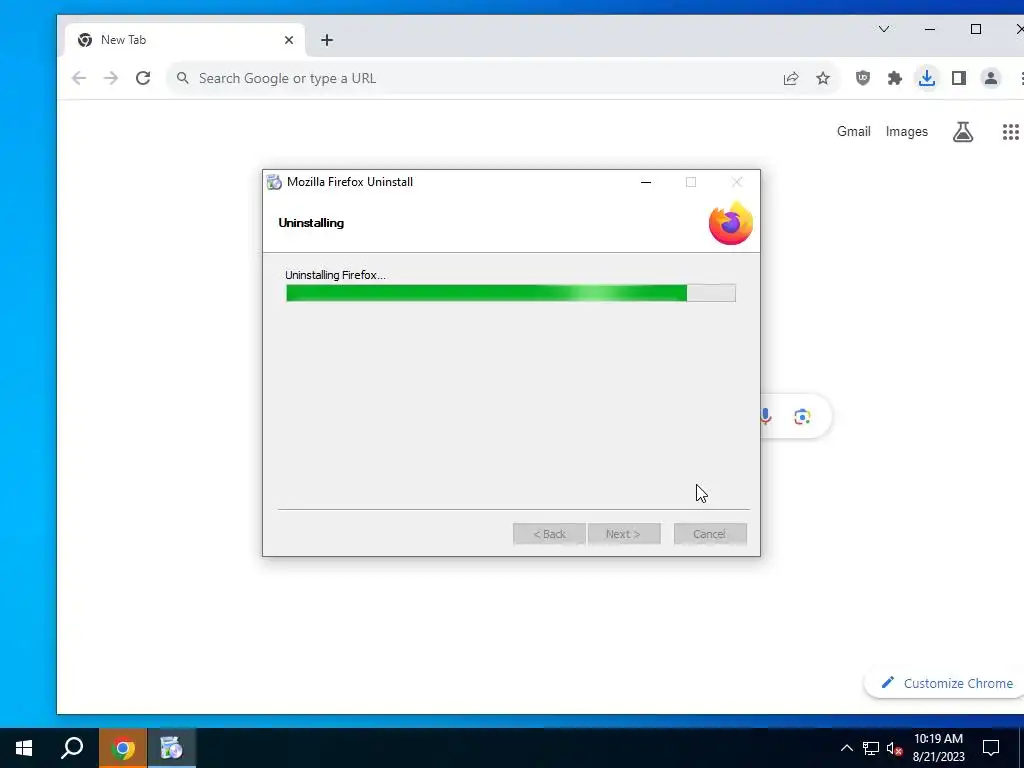The image size is (1024, 768).
Task: Click the share page icon in address bar
Action: (791, 78)
